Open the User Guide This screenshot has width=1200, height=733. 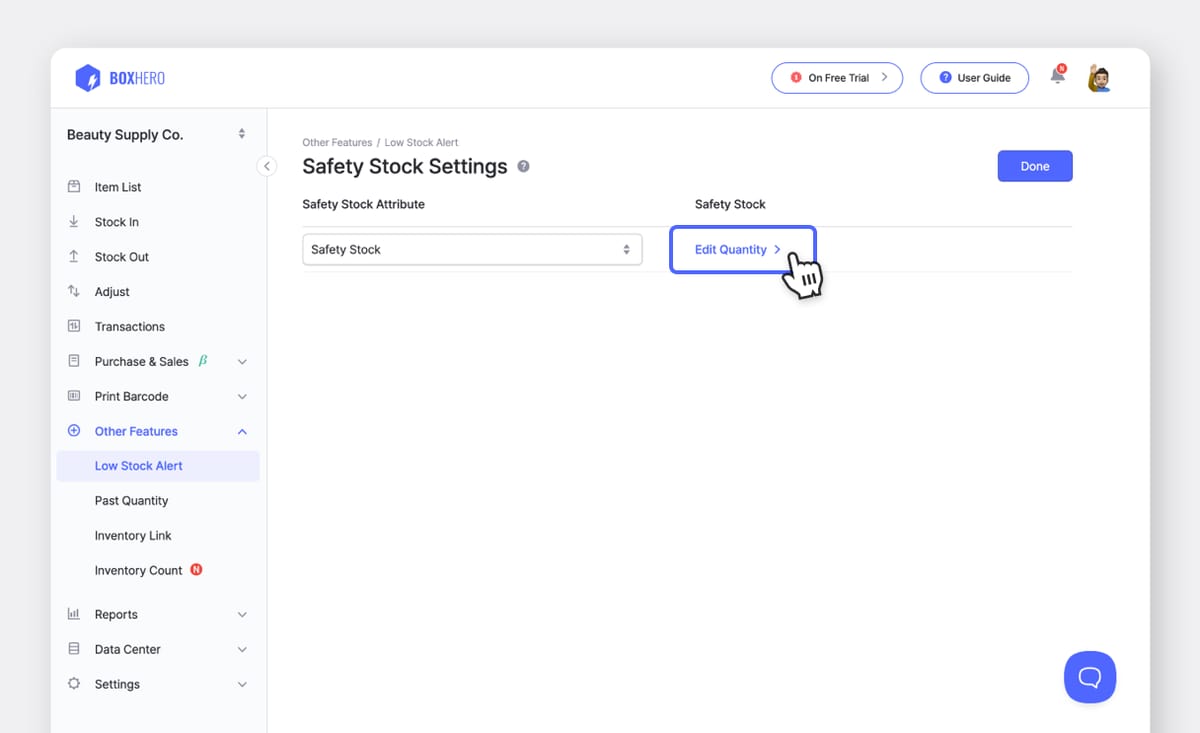974,77
